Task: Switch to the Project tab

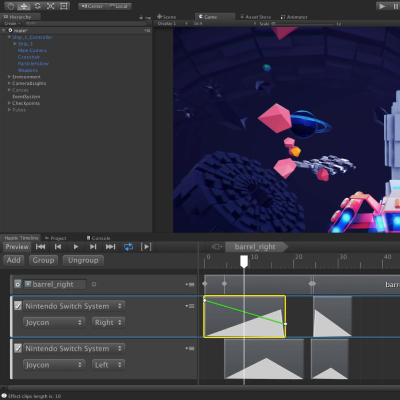Action: coord(56,238)
